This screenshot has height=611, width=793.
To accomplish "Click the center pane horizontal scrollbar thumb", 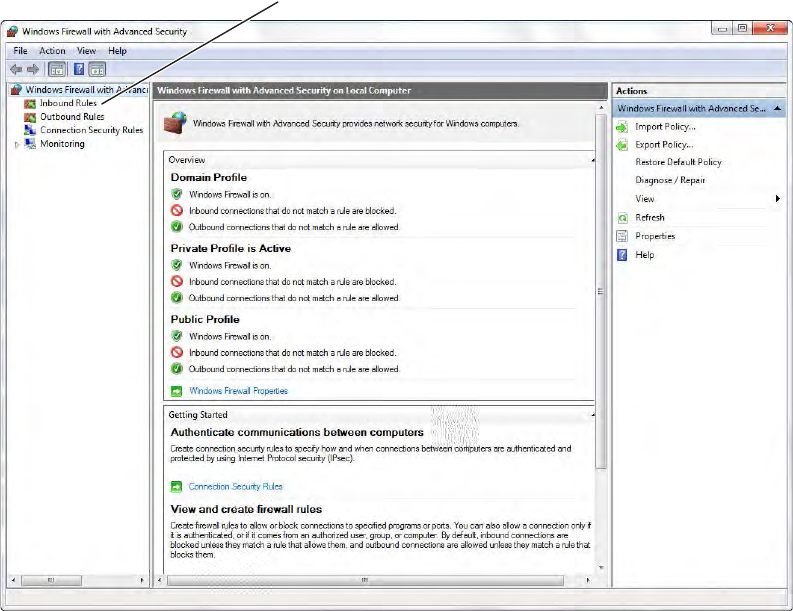I will 365,580.
